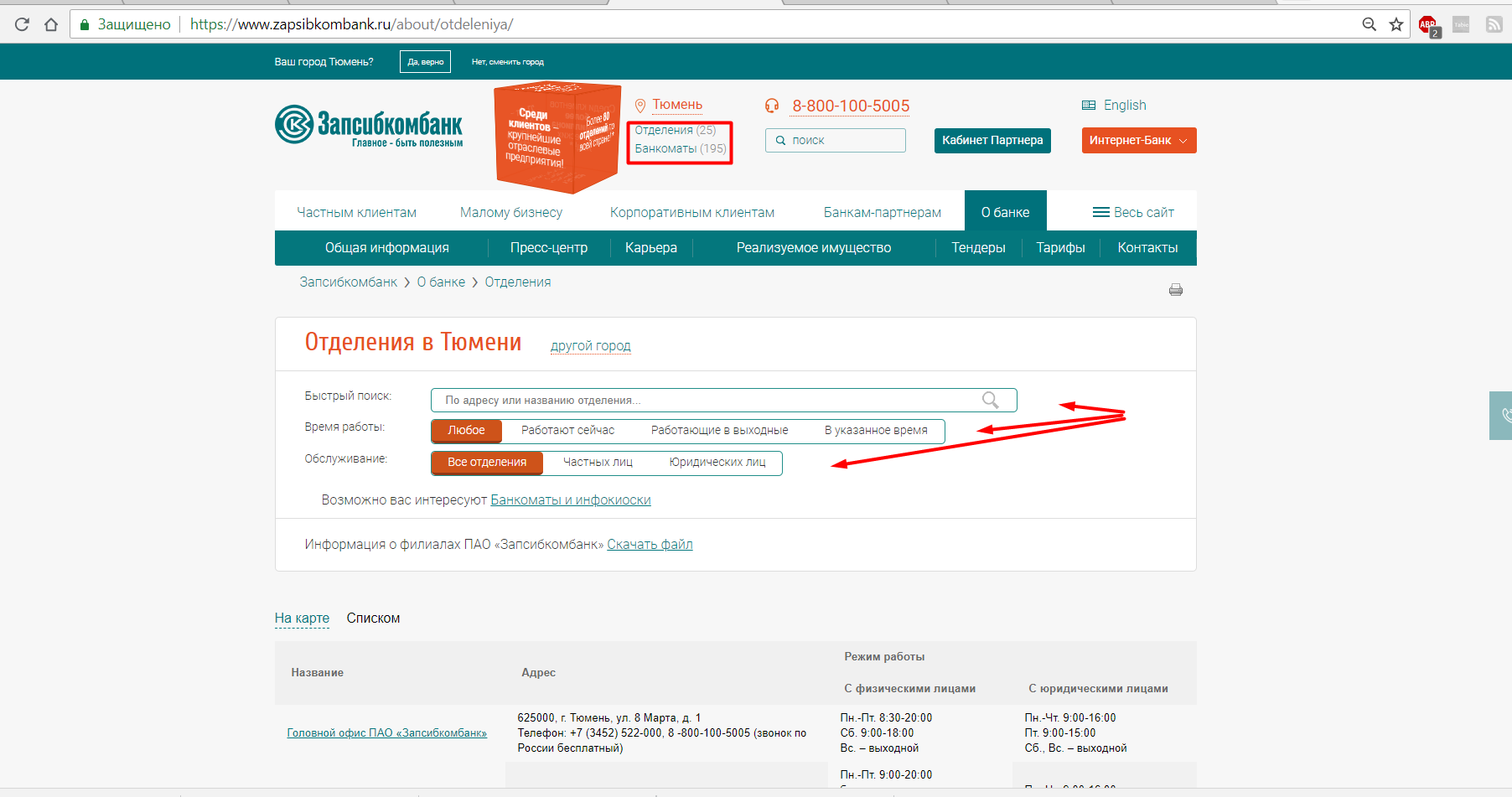Open Головной офис ПАО «Запсибкомбанк» link
This screenshot has height=797, width=1512.
coord(386,732)
